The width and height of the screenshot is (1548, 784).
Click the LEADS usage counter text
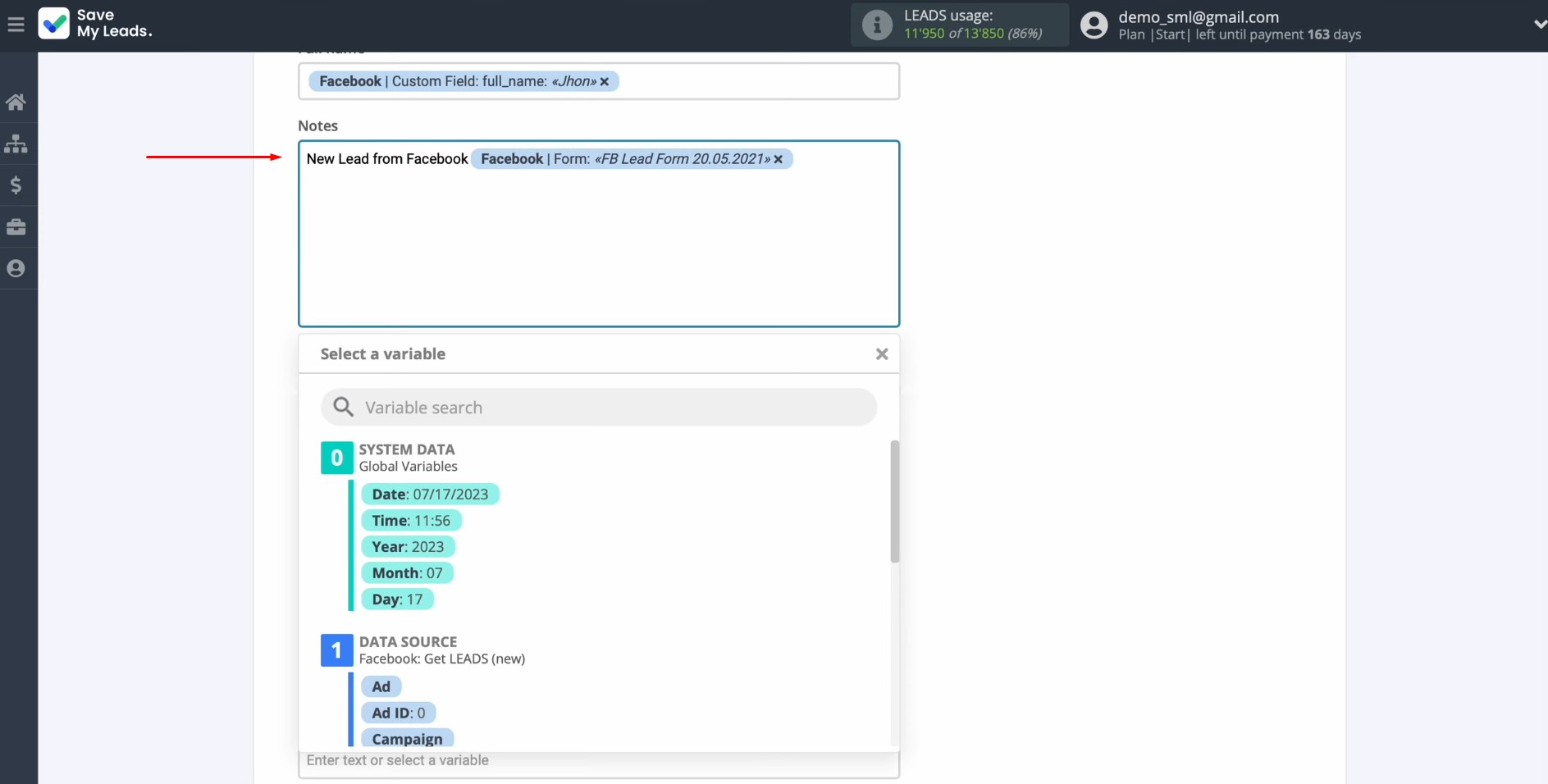(x=973, y=34)
